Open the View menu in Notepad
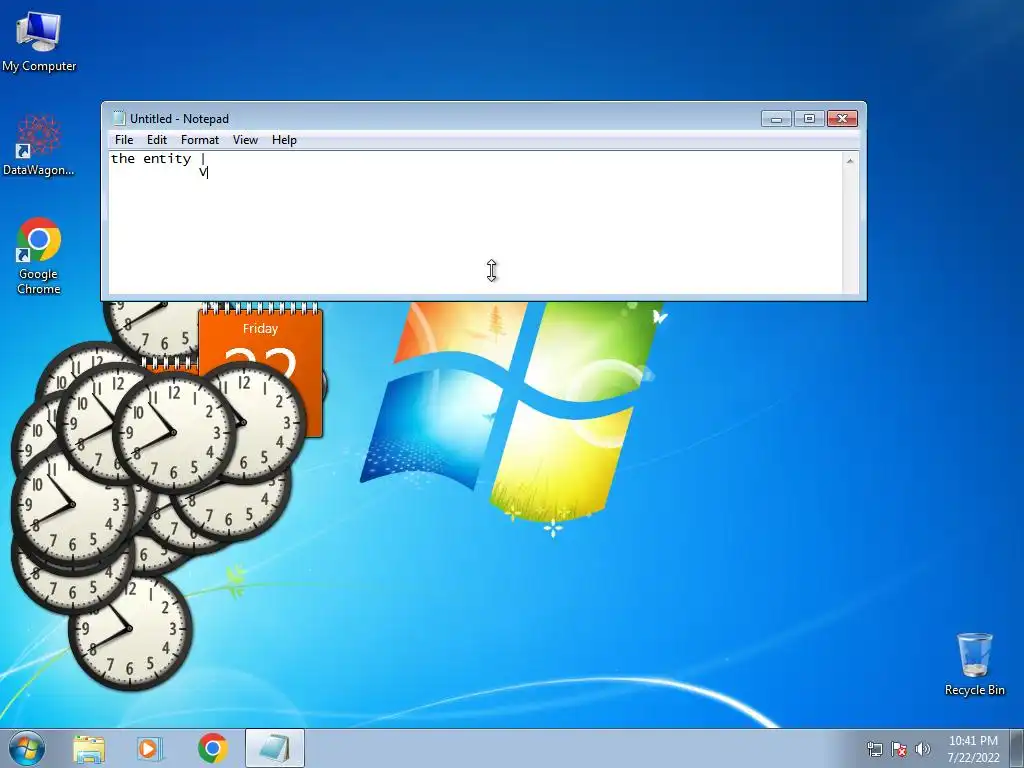Image resolution: width=1024 pixels, height=768 pixels. click(246, 140)
